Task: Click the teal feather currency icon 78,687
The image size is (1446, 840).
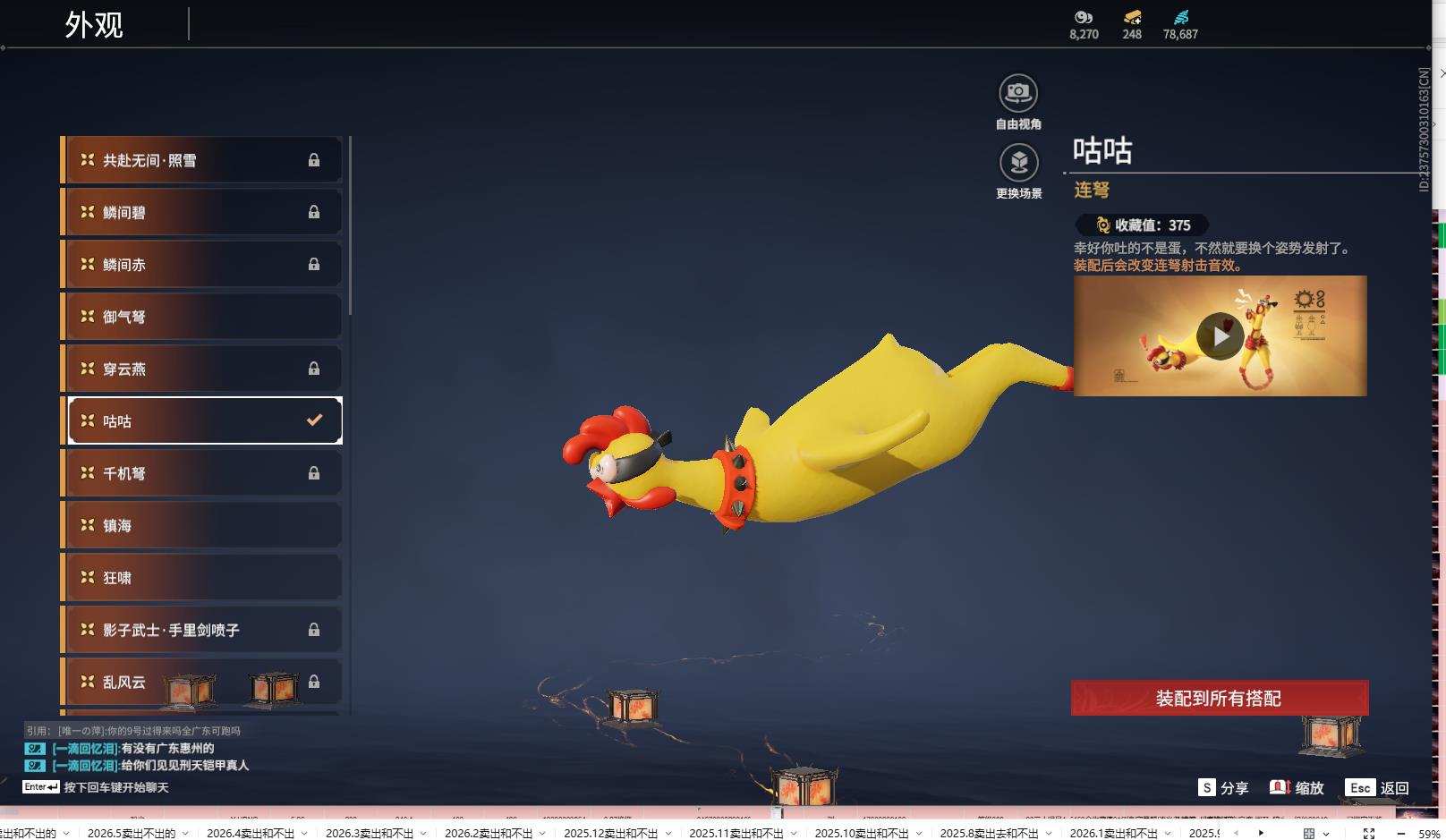Action: (x=1180, y=17)
